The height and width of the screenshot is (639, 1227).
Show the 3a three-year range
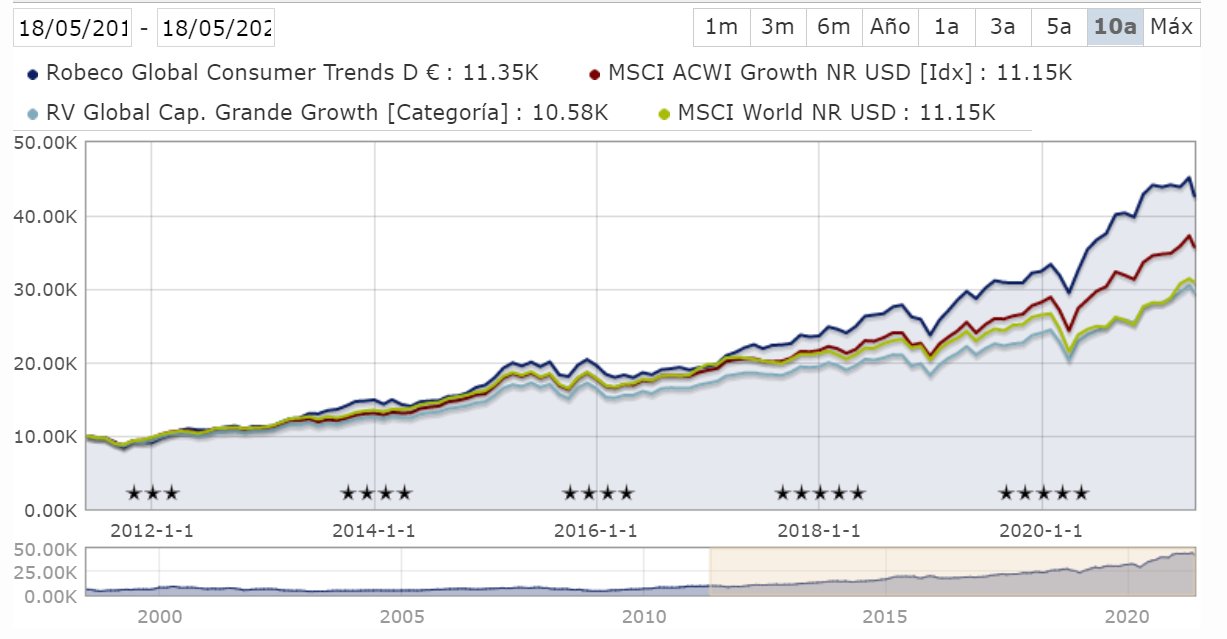point(1002,27)
